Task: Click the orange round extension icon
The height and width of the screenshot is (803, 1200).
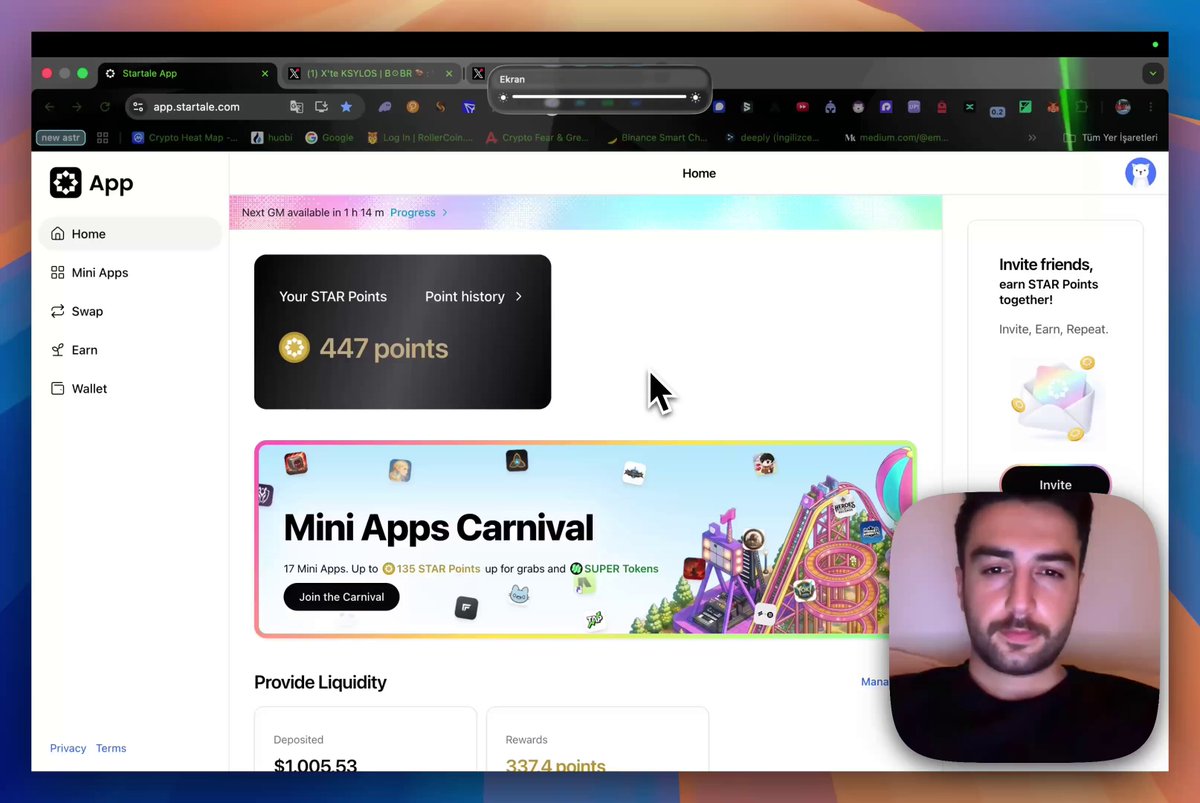Action: (413, 107)
